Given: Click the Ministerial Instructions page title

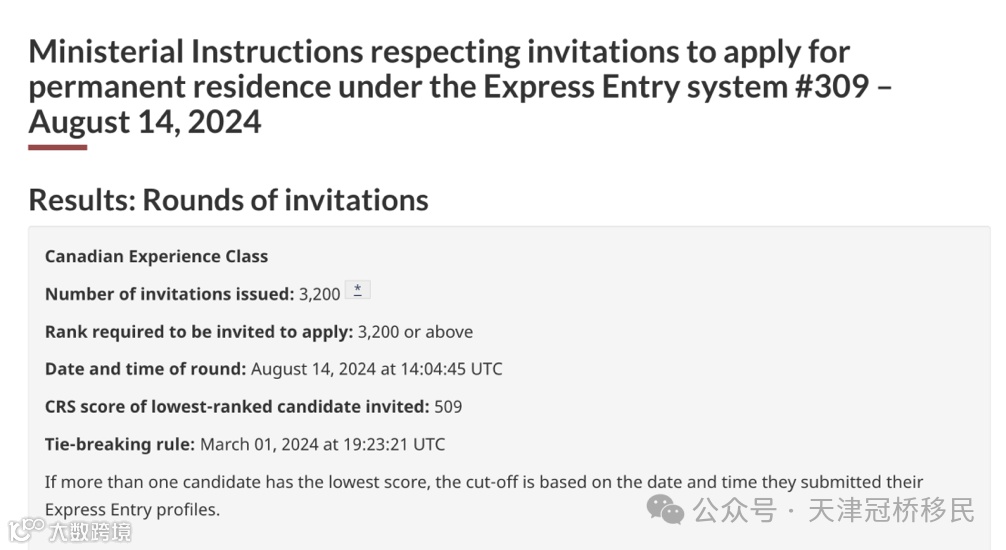Looking at the screenshot, I should [460, 87].
